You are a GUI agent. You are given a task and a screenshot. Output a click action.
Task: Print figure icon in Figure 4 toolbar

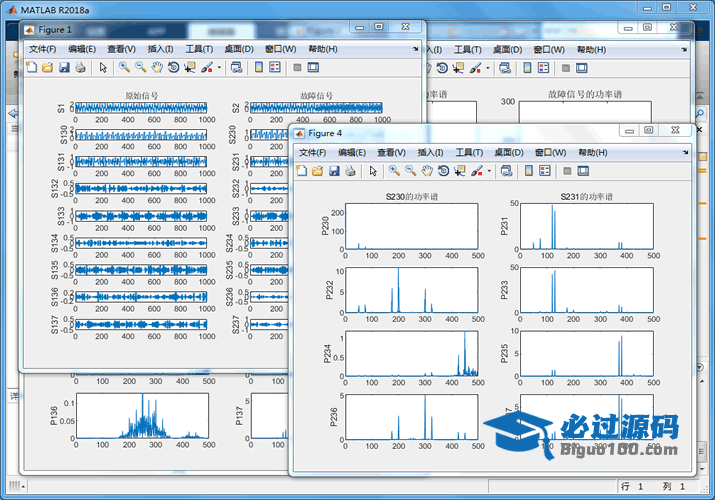pyautogui.click(x=350, y=171)
